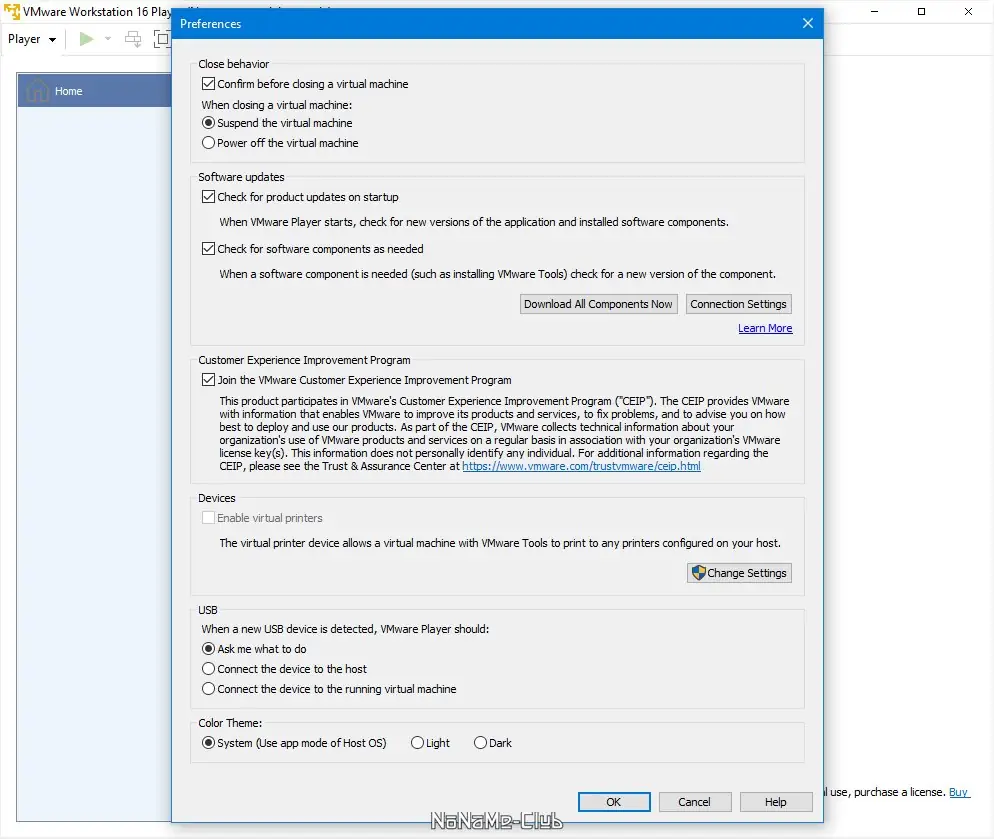The height and width of the screenshot is (839, 994).
Task: Click the full screen mode toolbar icon
Action: [x=162, y=39]
